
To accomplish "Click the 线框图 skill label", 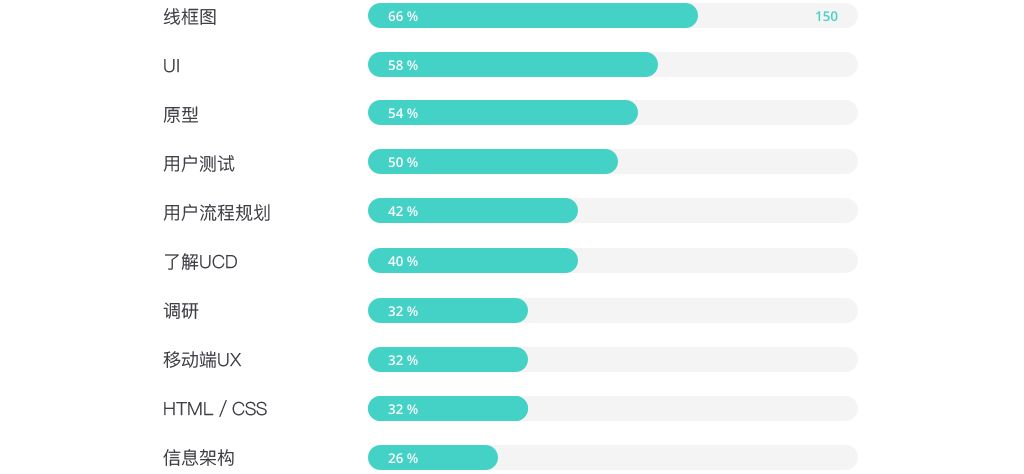I will 189,17.
